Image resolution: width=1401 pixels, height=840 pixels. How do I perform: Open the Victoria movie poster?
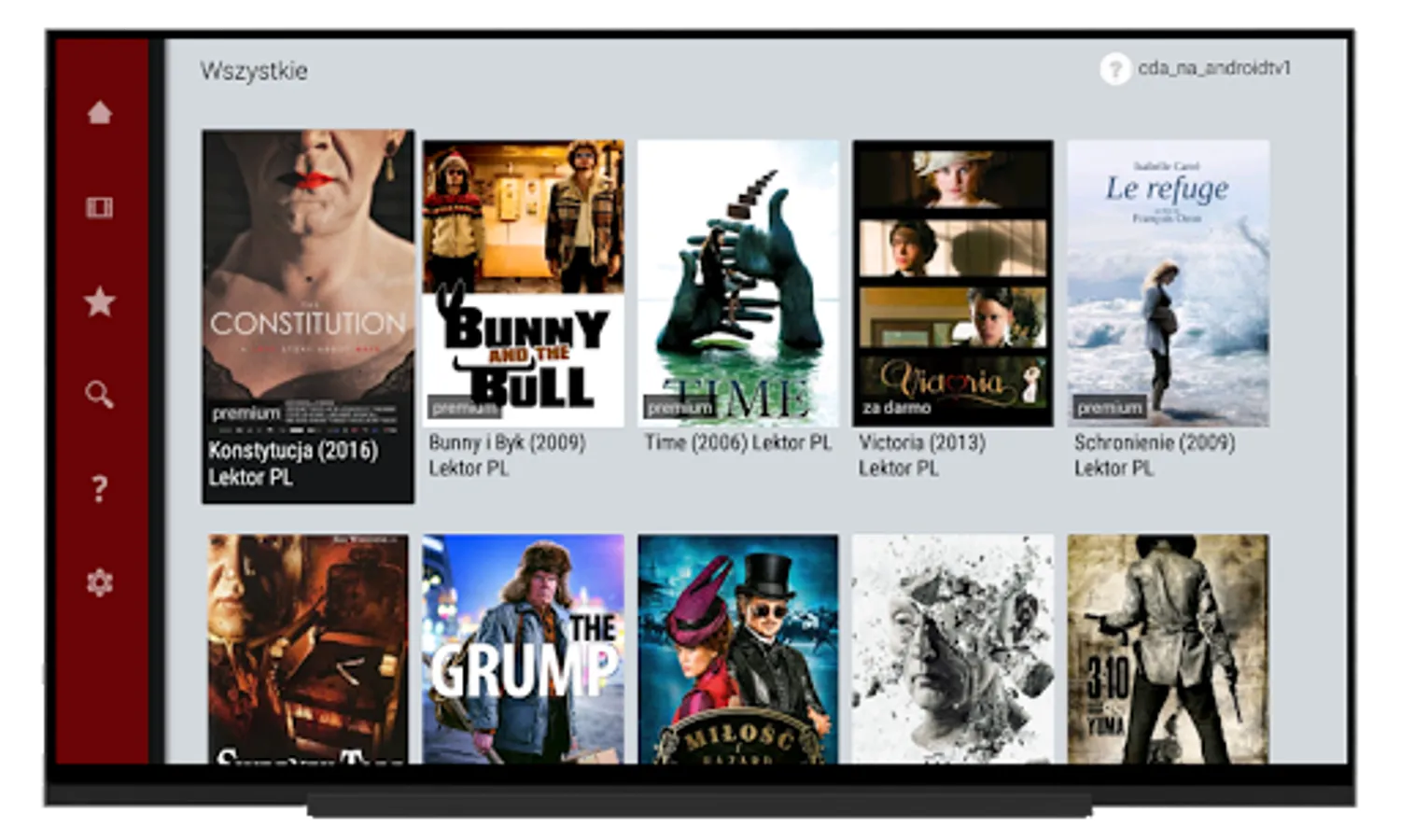(x=953, y=283)
